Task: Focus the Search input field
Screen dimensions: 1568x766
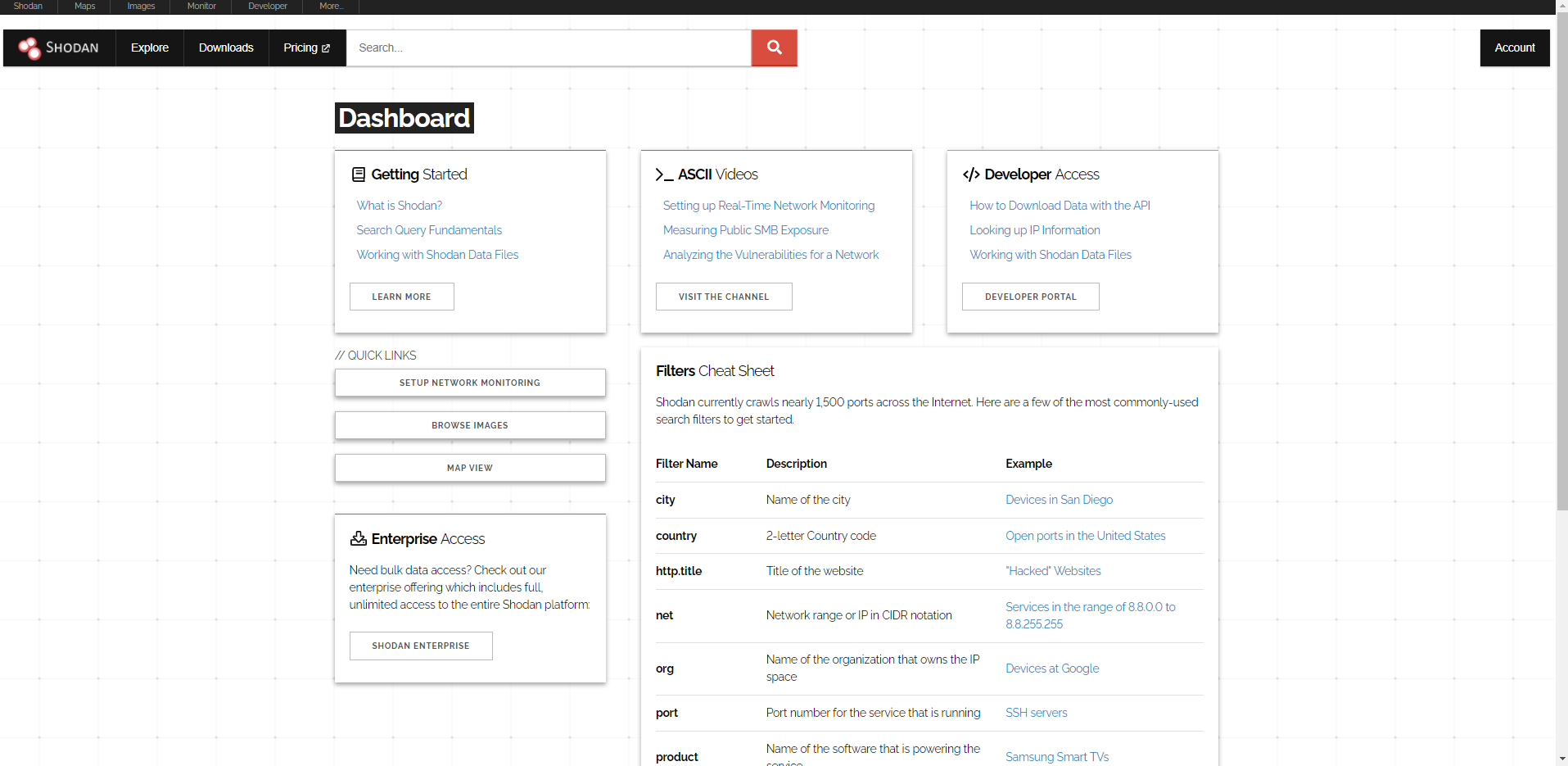Action: point(549,48)
